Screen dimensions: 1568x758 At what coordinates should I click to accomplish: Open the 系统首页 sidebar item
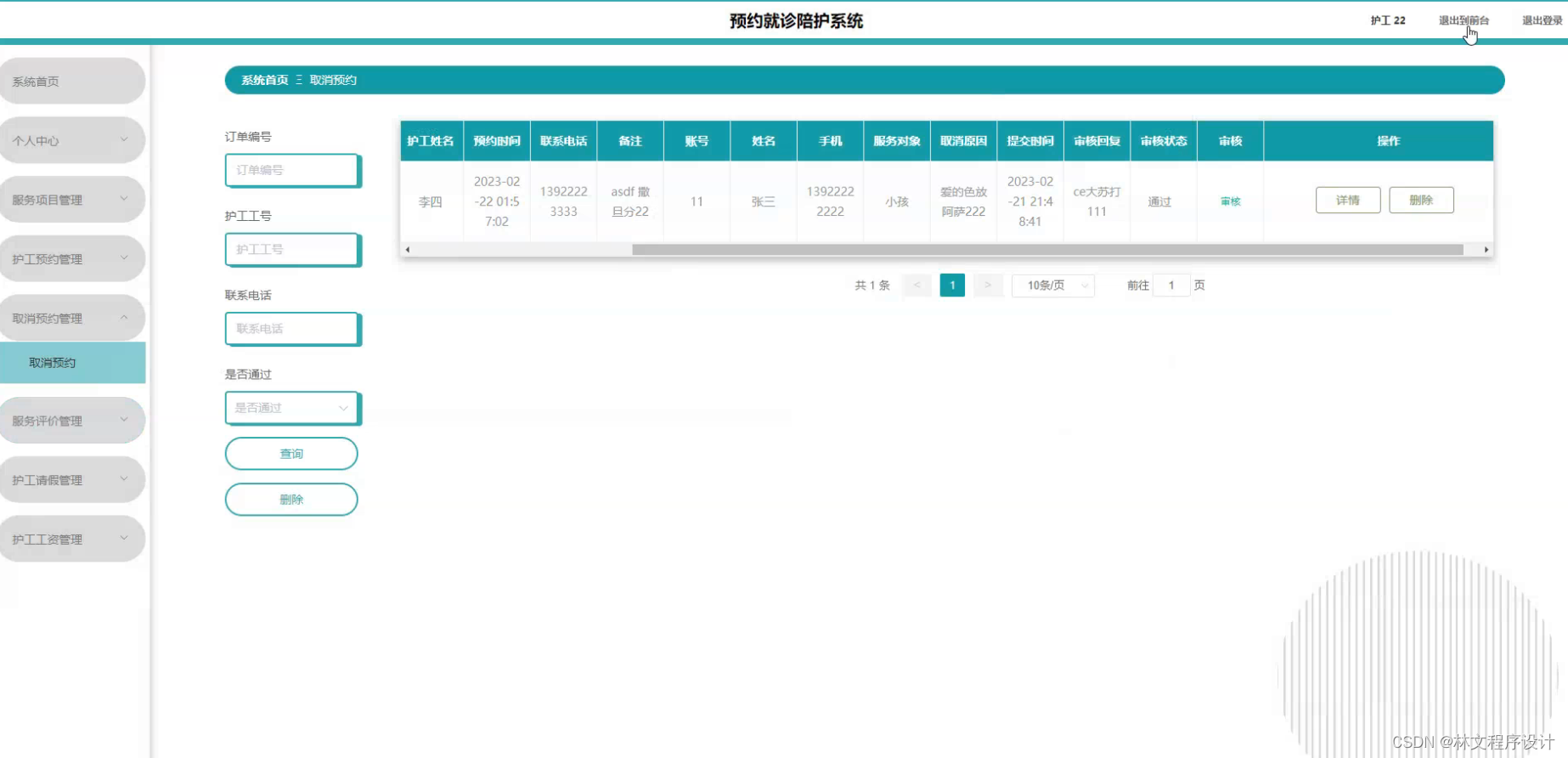pos(72,82)
